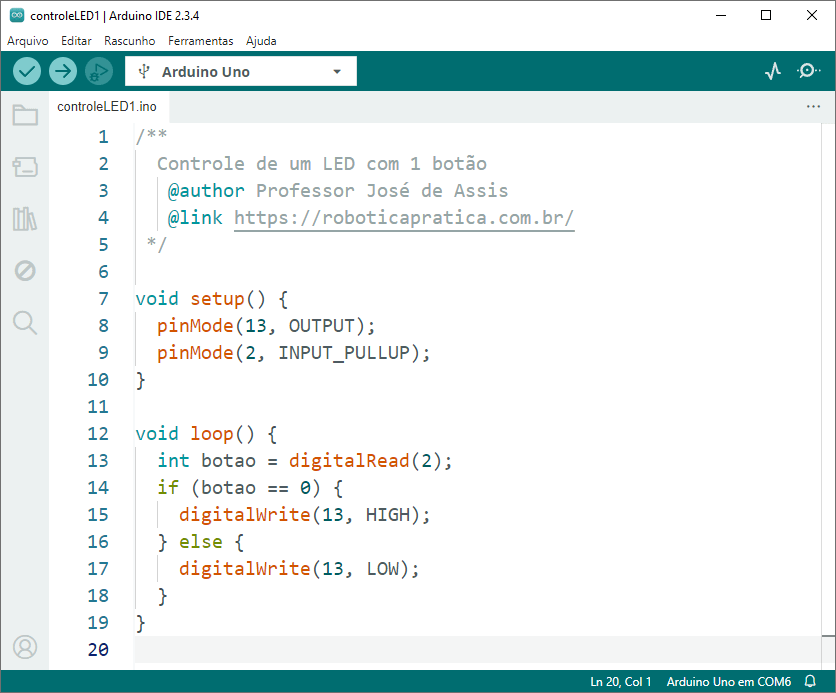Open the Ajuda menu
The width and height of the screenshot is (836, 693).
click(x=261, y=41)
